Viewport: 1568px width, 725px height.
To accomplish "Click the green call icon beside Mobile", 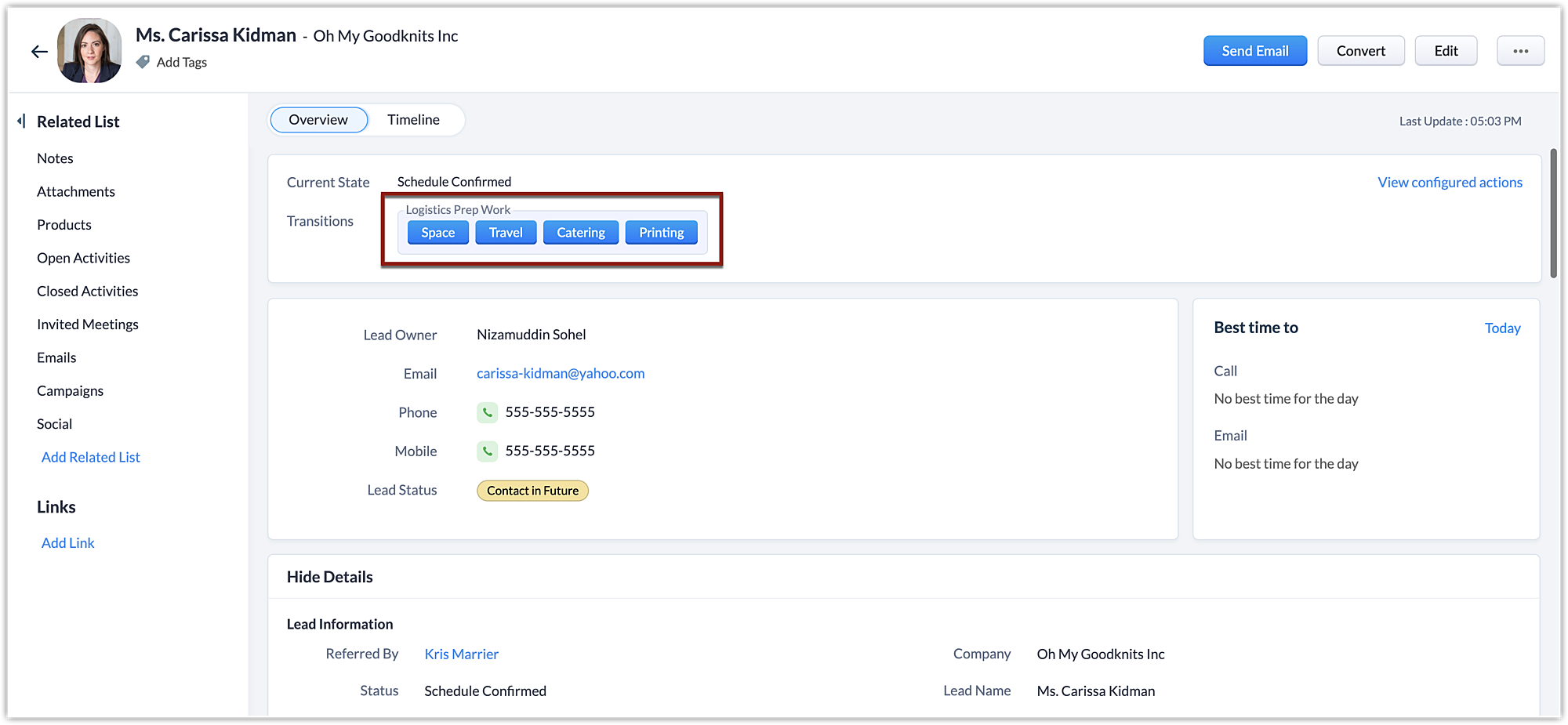I will (487, 451).
